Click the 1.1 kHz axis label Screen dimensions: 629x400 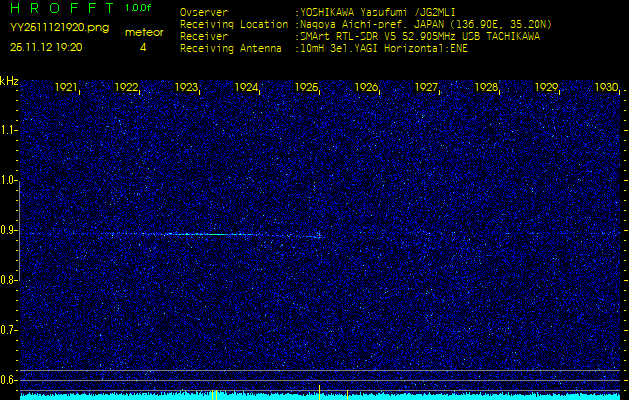coord(8,130)
